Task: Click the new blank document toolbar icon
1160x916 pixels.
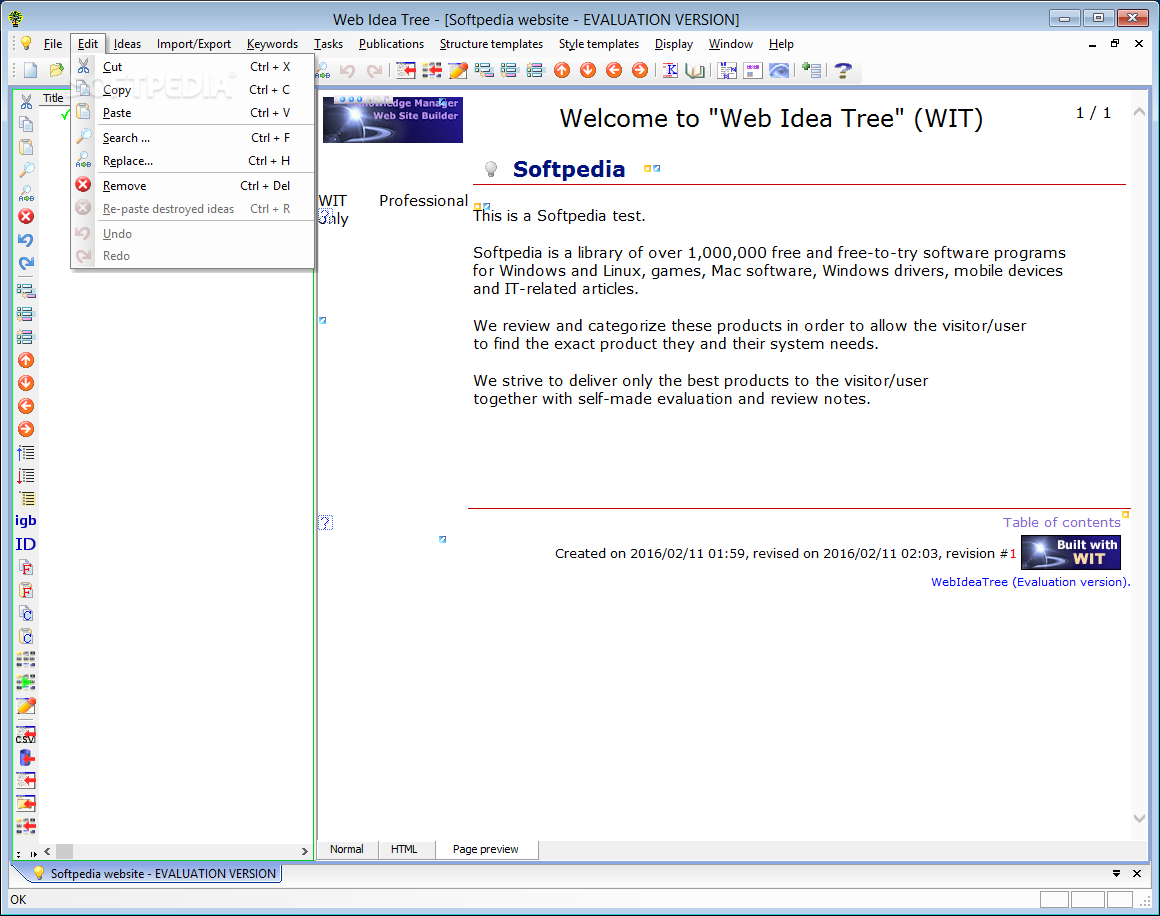Action: click(30, 70)
